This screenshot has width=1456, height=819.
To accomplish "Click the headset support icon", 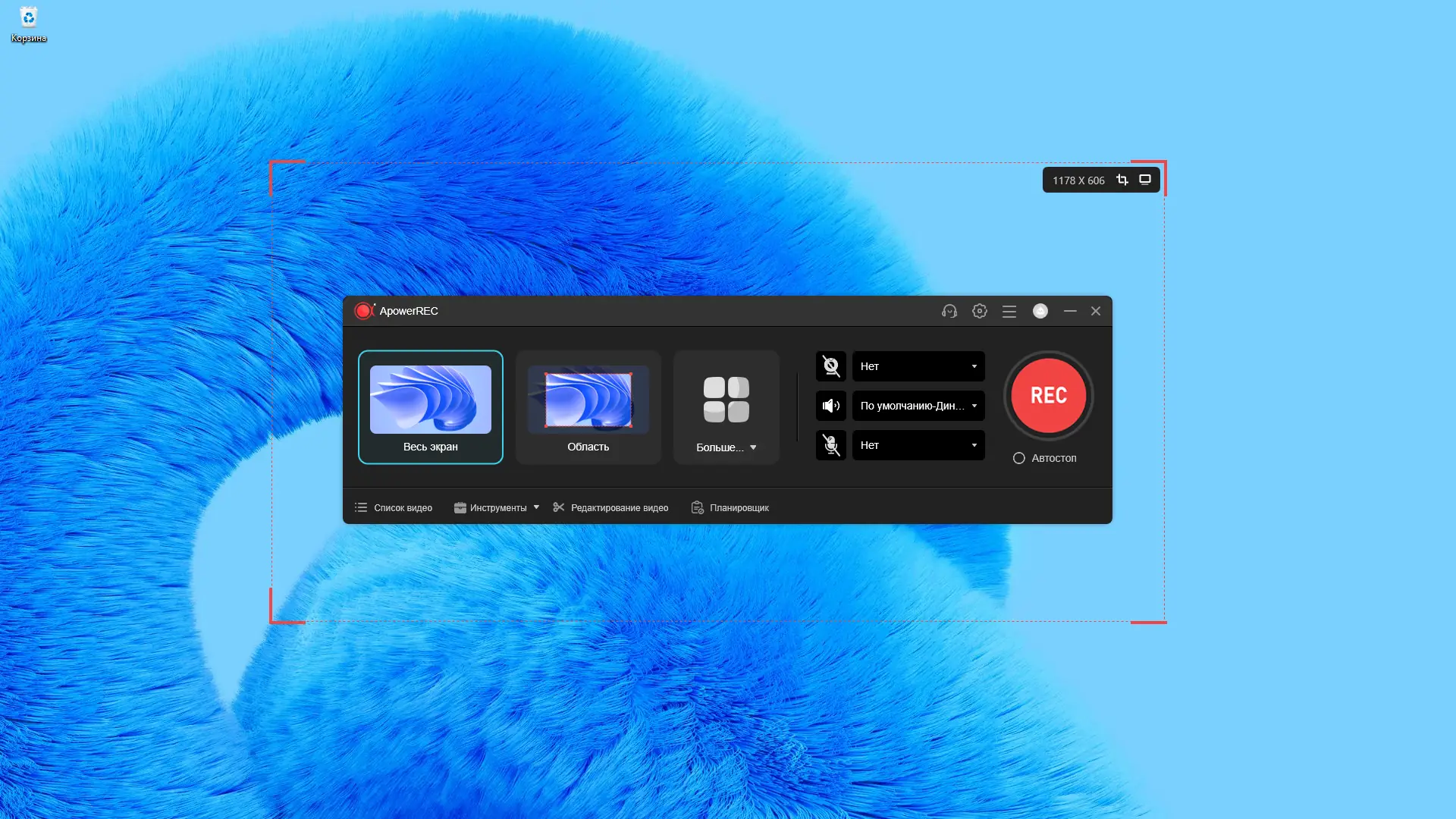I will click(949, 311).
